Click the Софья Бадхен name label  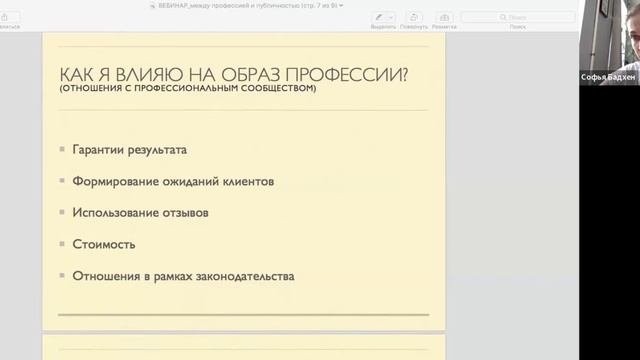(608, 77)
